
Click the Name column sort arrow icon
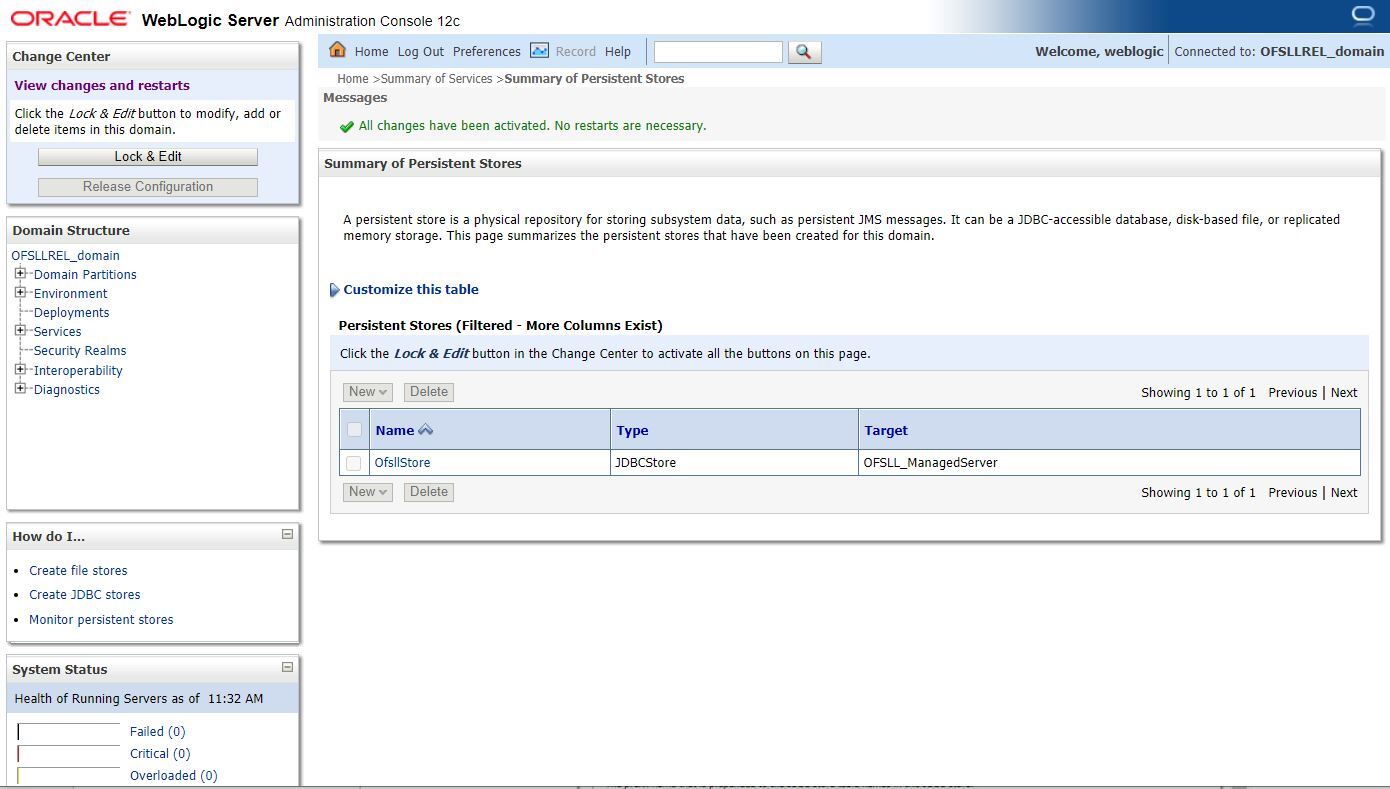[426, 430]
